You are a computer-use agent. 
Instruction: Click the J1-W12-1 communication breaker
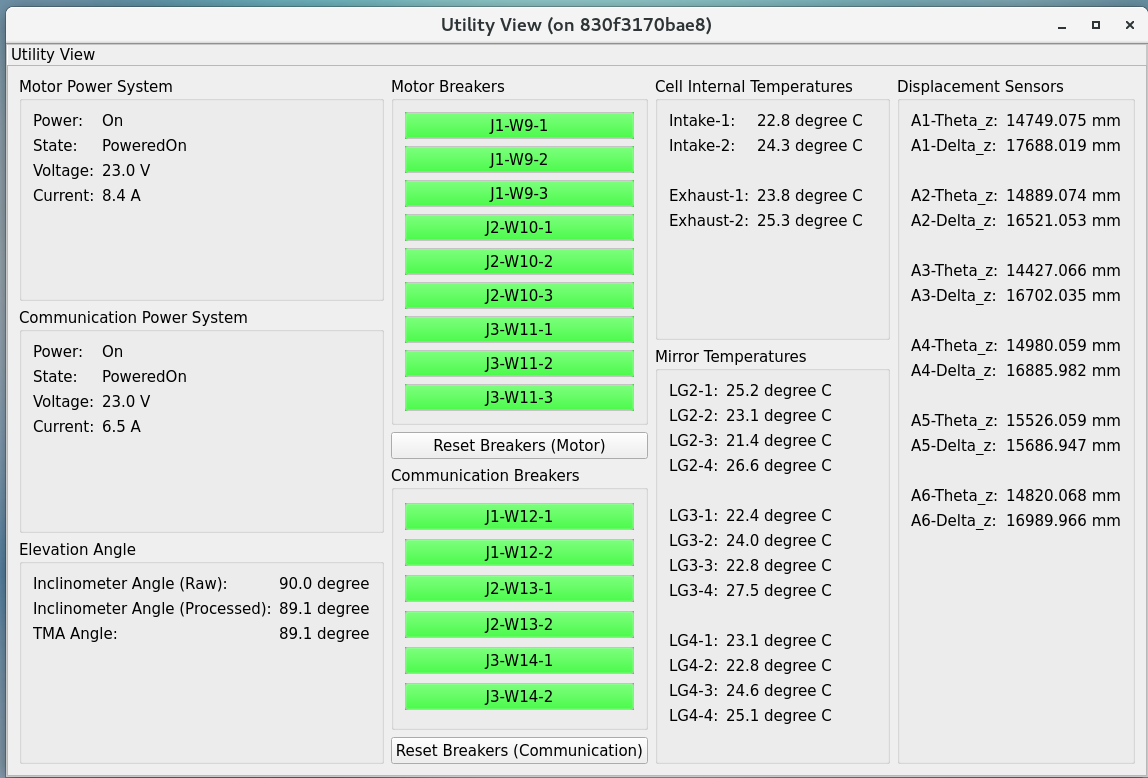click(519, 517)
